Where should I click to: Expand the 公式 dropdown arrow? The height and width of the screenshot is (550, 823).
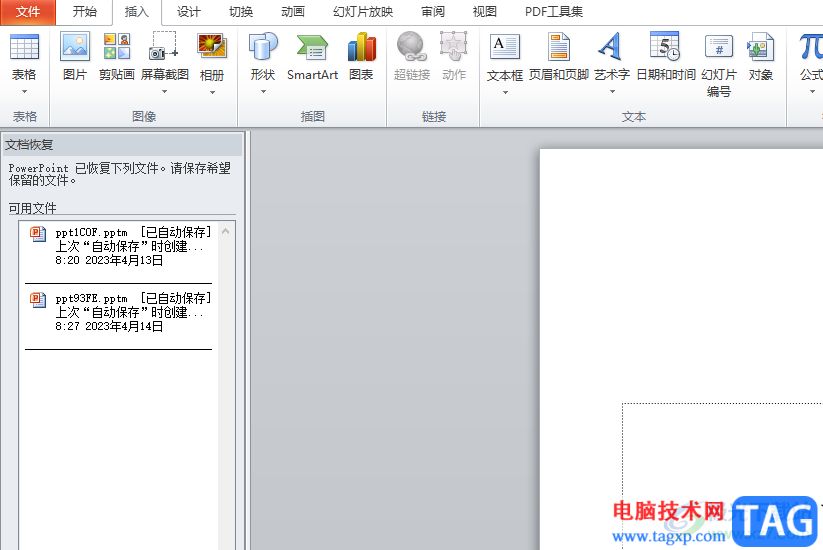(812, 92)
